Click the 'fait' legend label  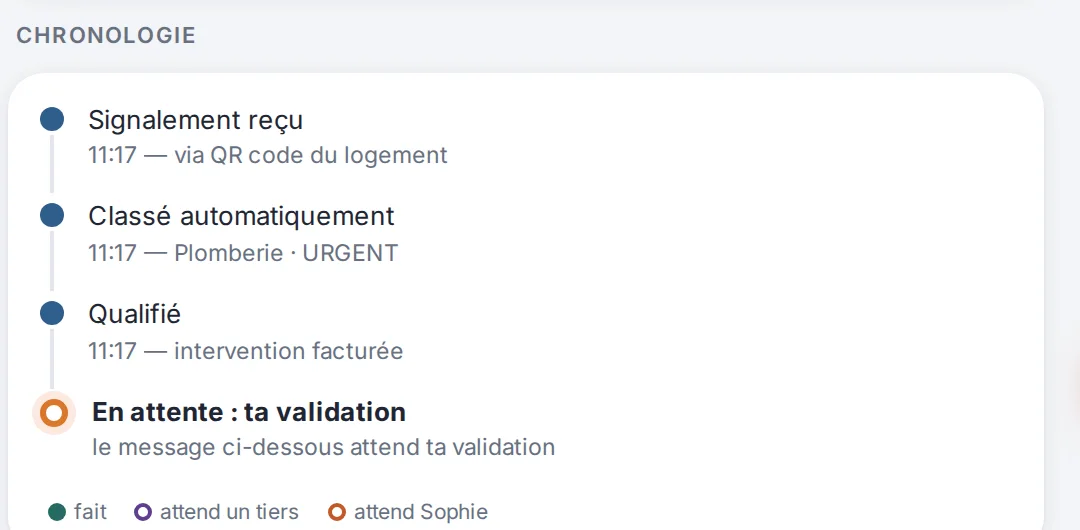point(90,512)
